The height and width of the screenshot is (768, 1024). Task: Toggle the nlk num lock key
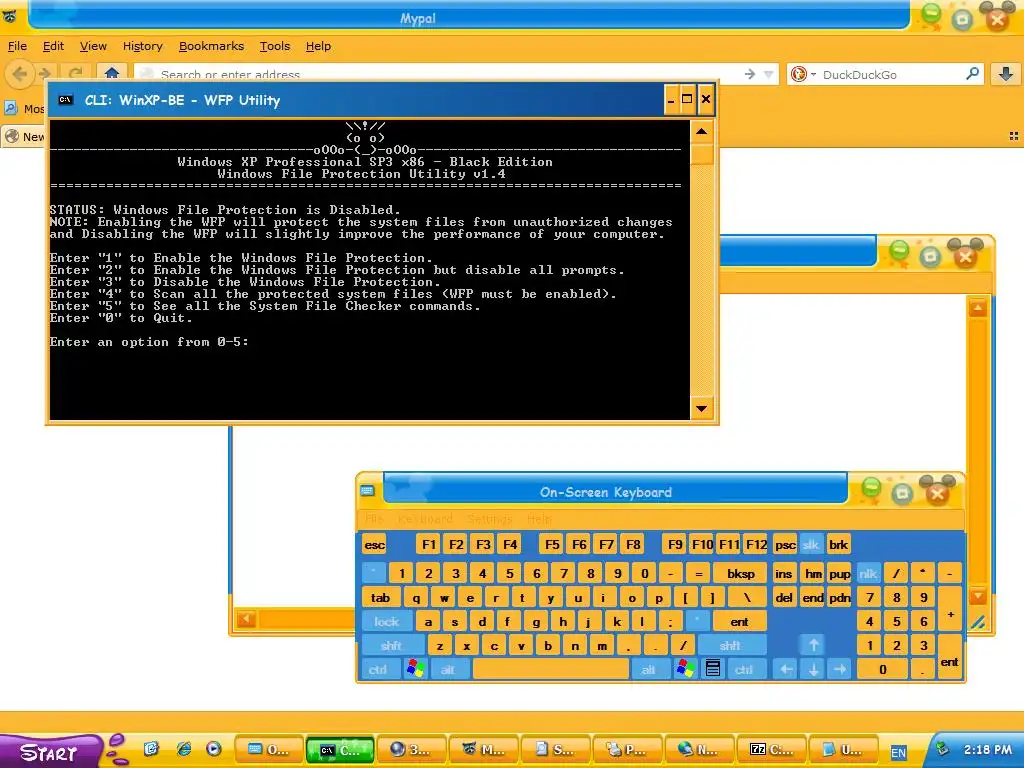[x=868, y=573]
